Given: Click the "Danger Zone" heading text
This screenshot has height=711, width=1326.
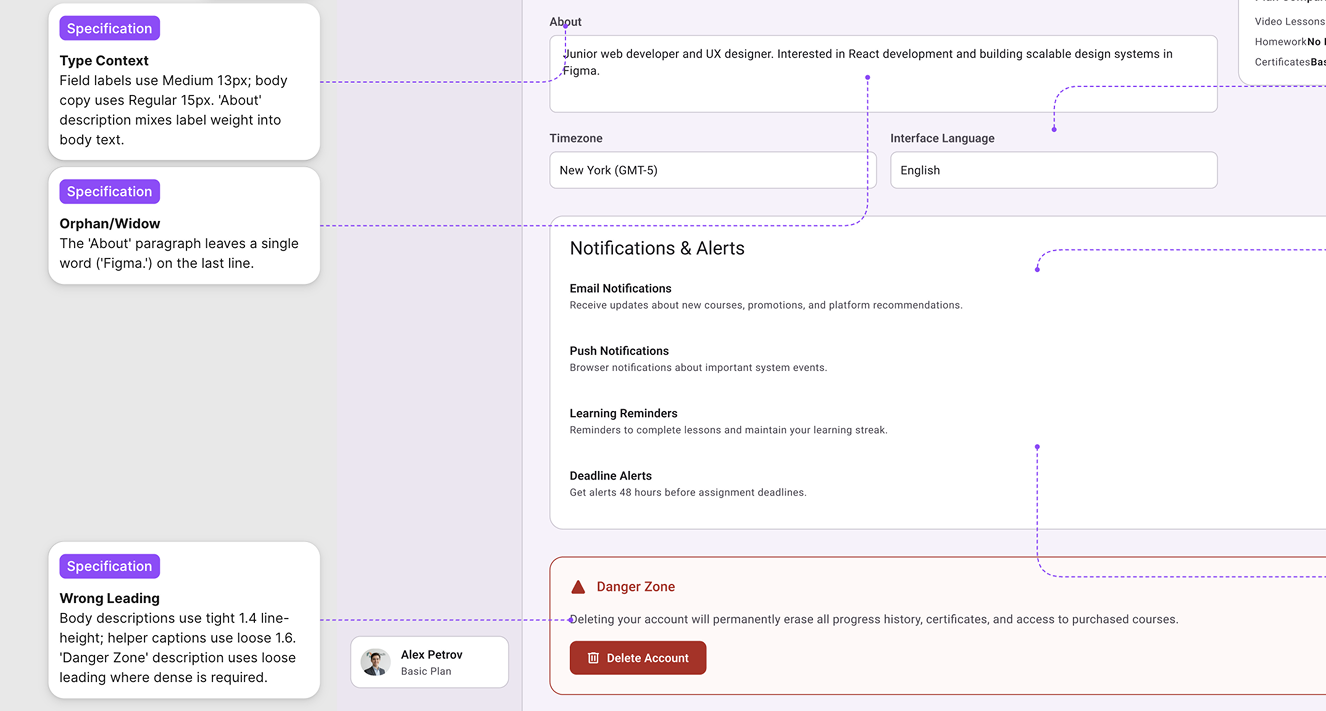Looking at the screenshot, I should point(636,587).
